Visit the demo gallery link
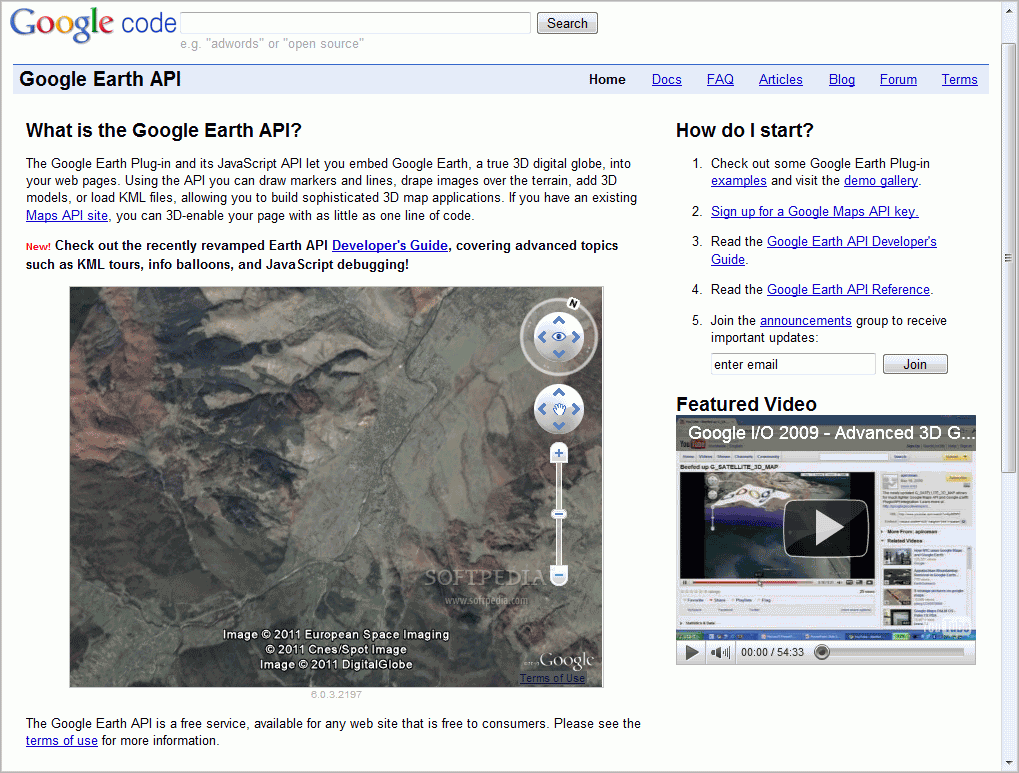This screenshot has height=773, width=1019. point(881,181)
